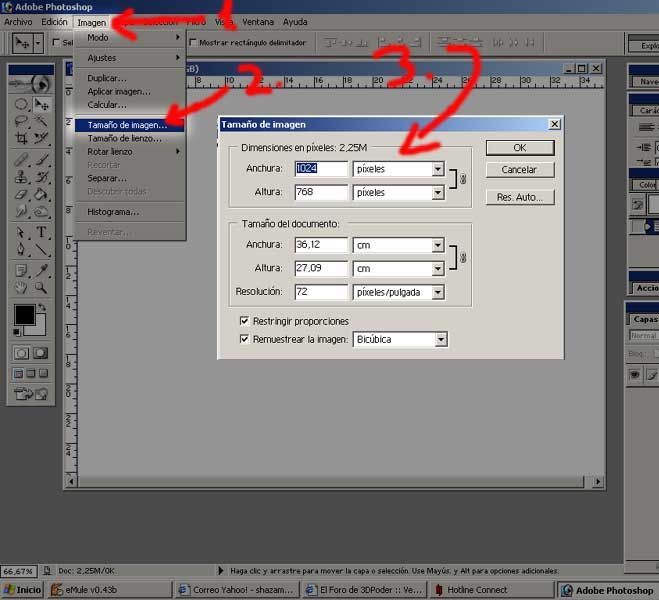Toggle the auto select layer checkbox in options bar
The width and height of the screenshot is (659, 600).
(x=56, y=42)
